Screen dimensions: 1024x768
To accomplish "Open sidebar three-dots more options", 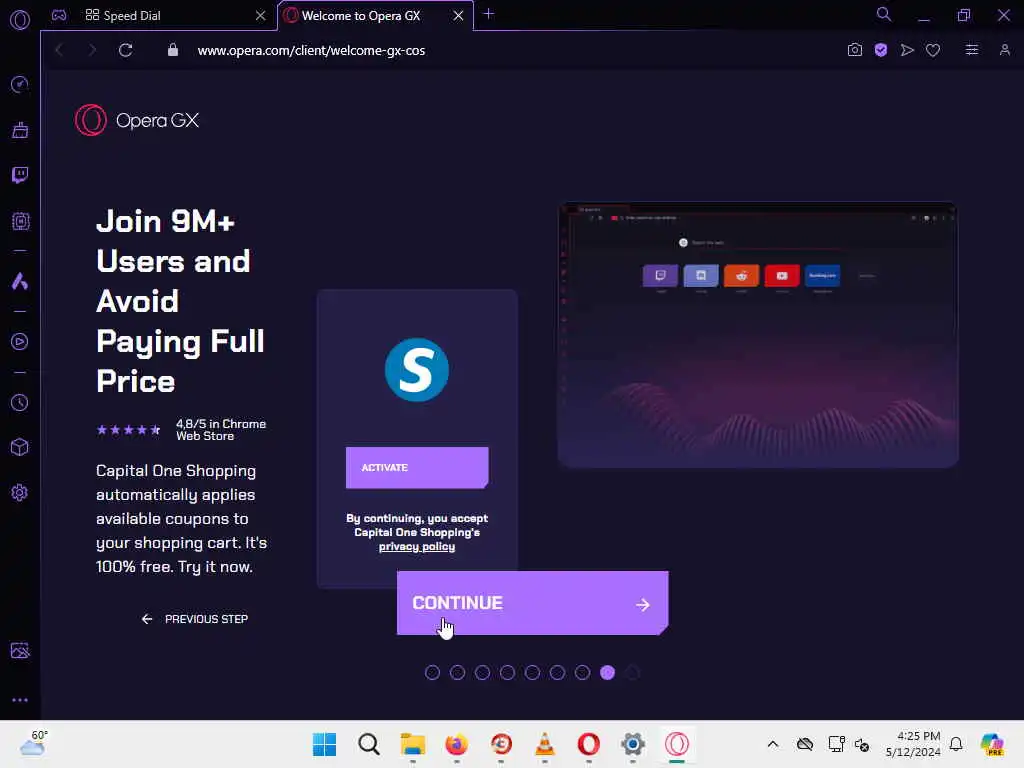I will (x=20, y=700).
